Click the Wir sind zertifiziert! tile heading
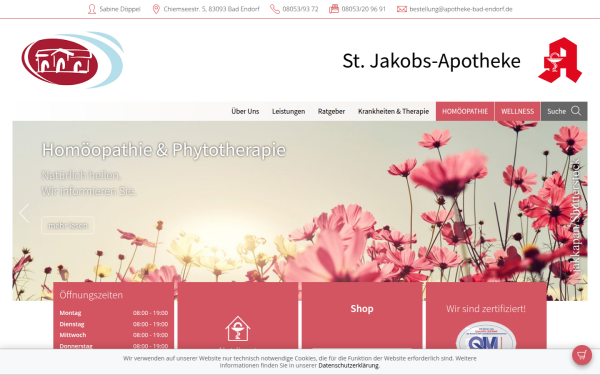Screen dimensions: 600x375 tap(486, 308)
